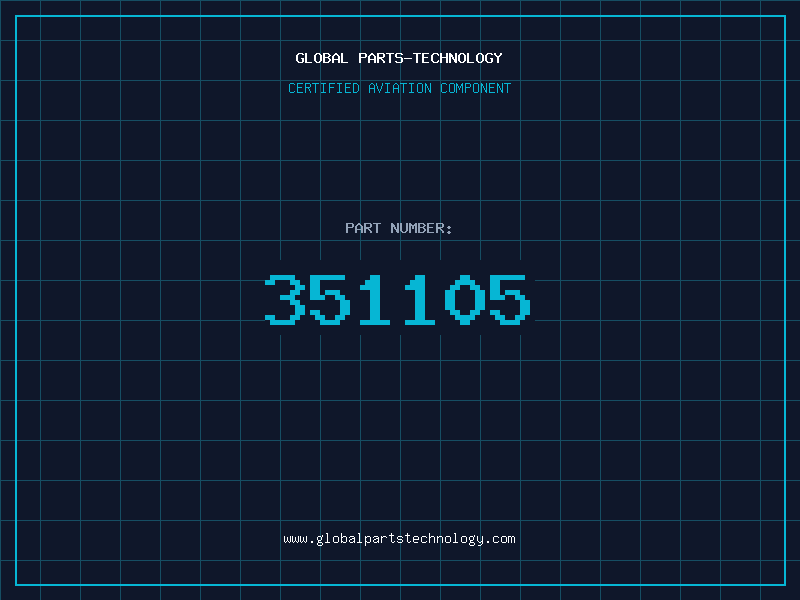
Task: Open the www.globalpartstechnology.com link
Action: point(399,539)
